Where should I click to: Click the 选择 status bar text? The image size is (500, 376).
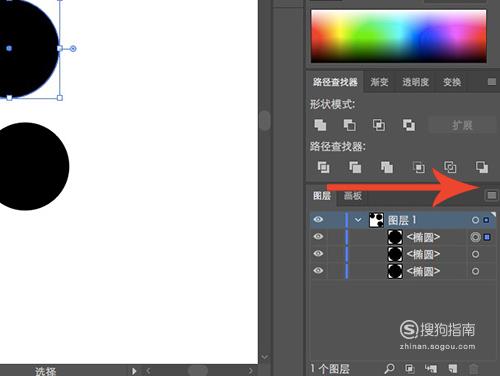tap(46, 371)
